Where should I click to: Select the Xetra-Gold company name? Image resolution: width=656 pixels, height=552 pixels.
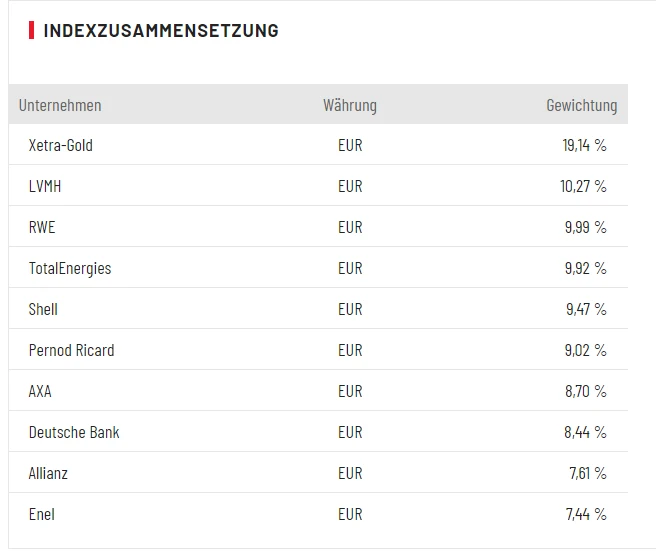(x=61, y=145)
